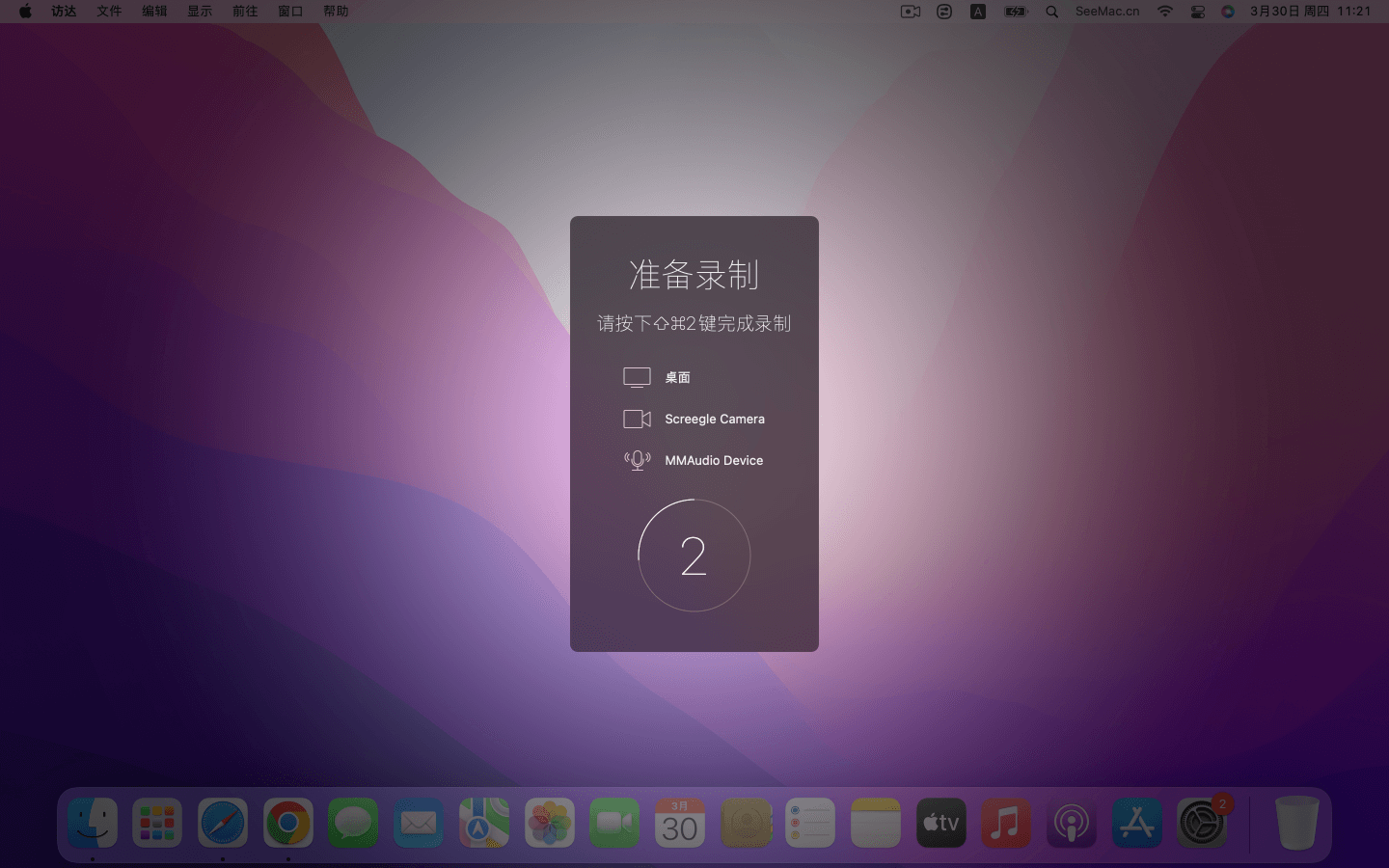Screen dimensions: 1389x868
Task: Open the 帮助 menu
Action: tap(336, 12)
